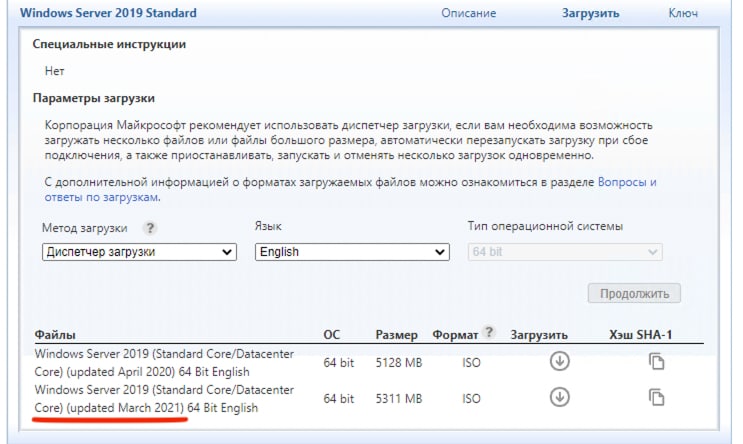Click the Параметры загрузки heading
This screenshot has height=444, width=743.
click(93, 98)
